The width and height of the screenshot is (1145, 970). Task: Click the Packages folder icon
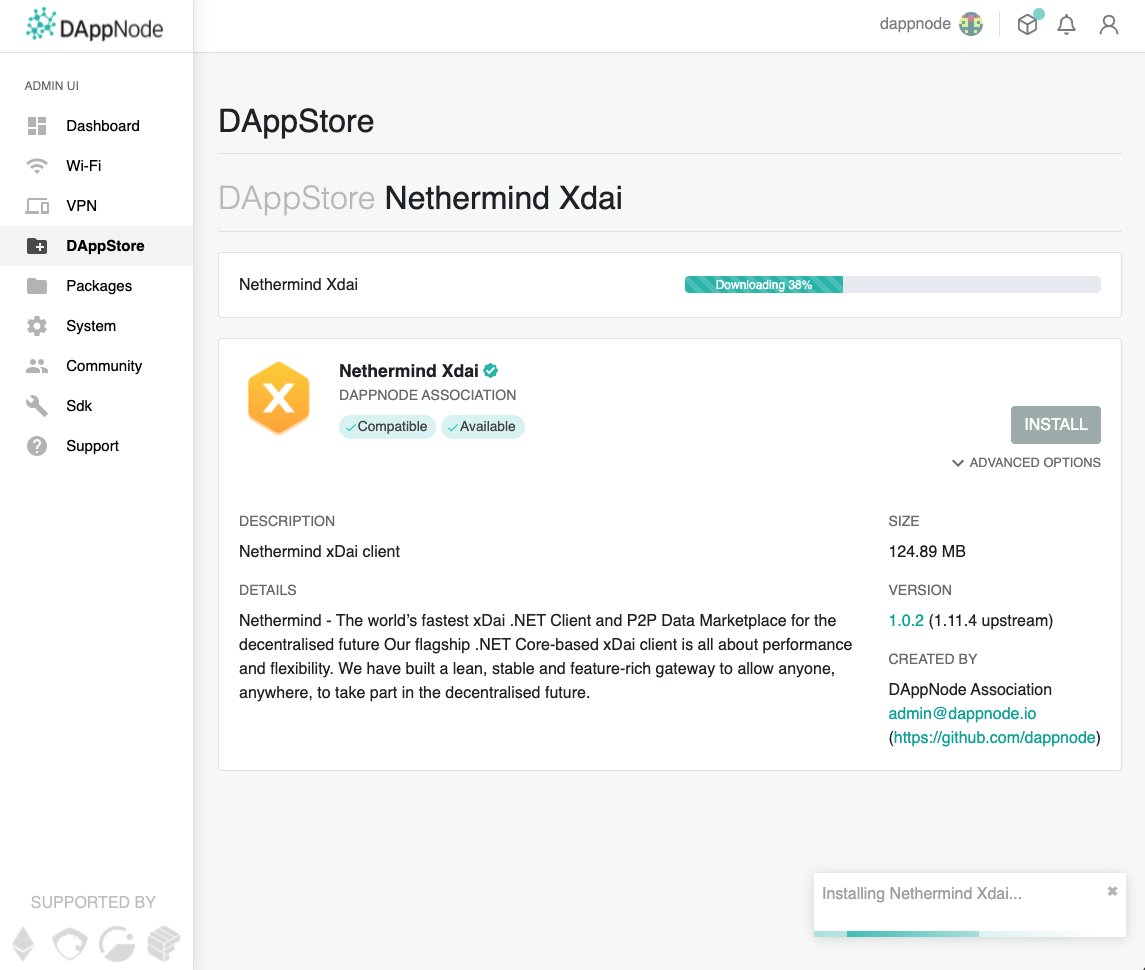tap(37, 286)
